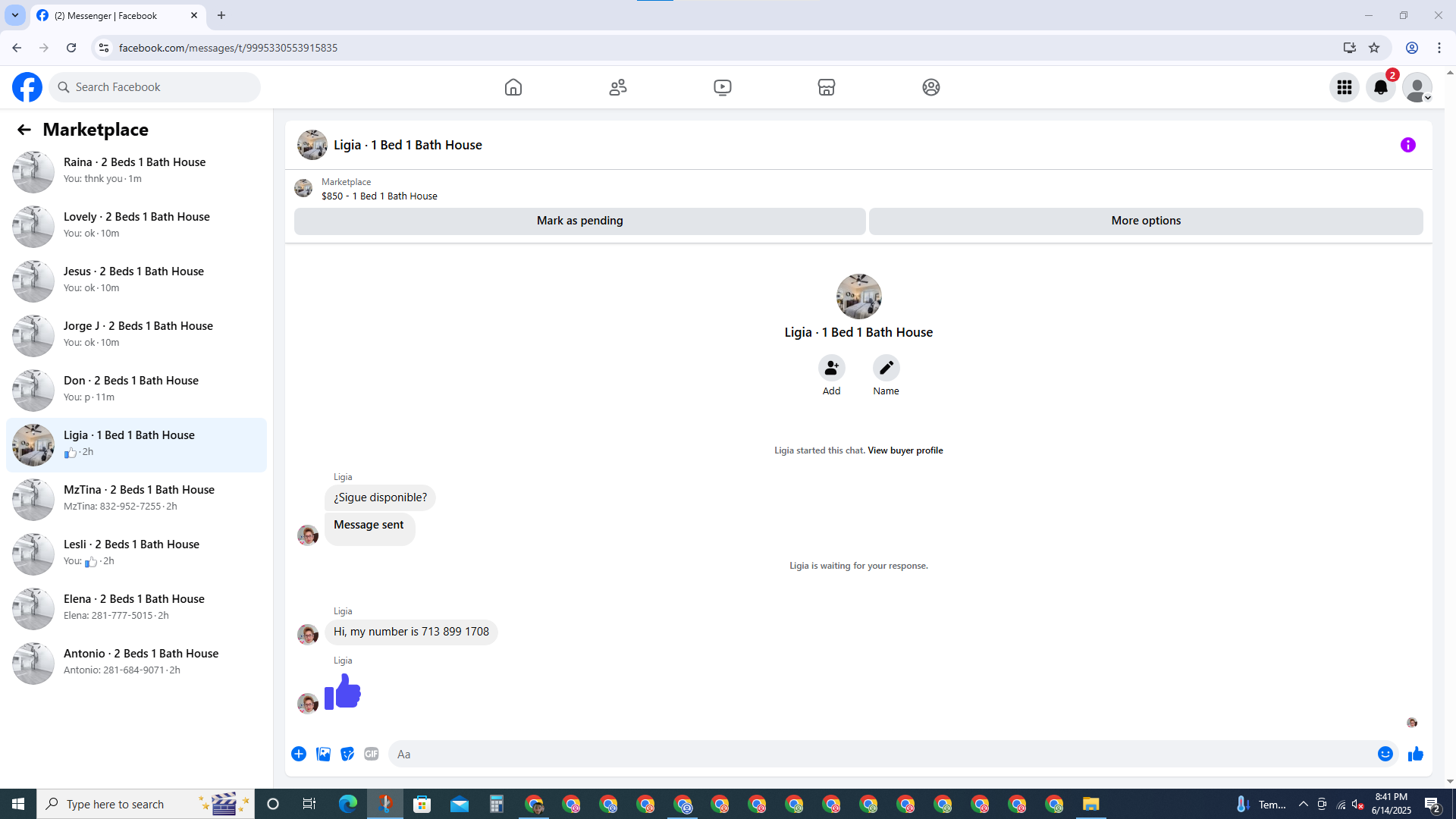Viewport: 1456px width, 819px height.
Task: Click More options button
Action: (x=1146, y=221)
